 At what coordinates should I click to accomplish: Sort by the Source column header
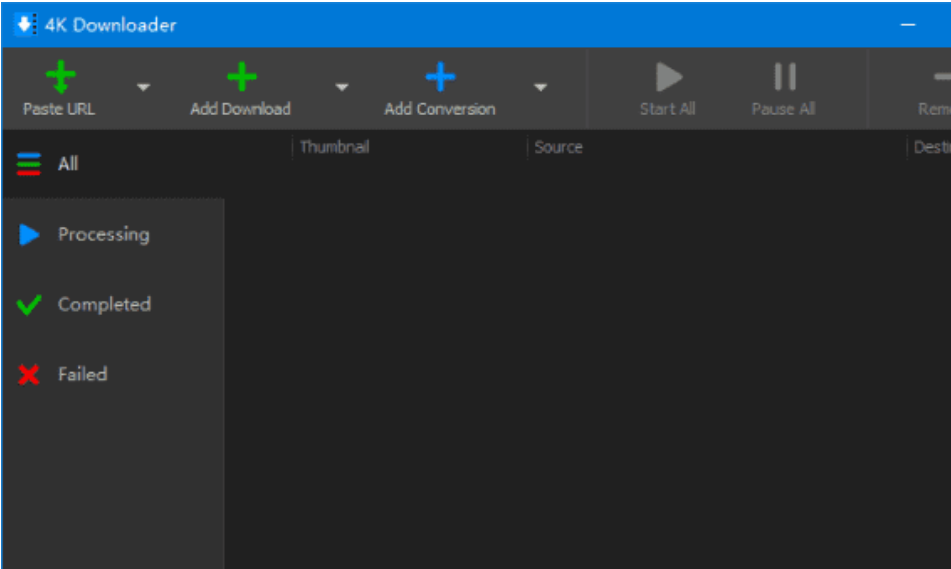tap(558, 147)
